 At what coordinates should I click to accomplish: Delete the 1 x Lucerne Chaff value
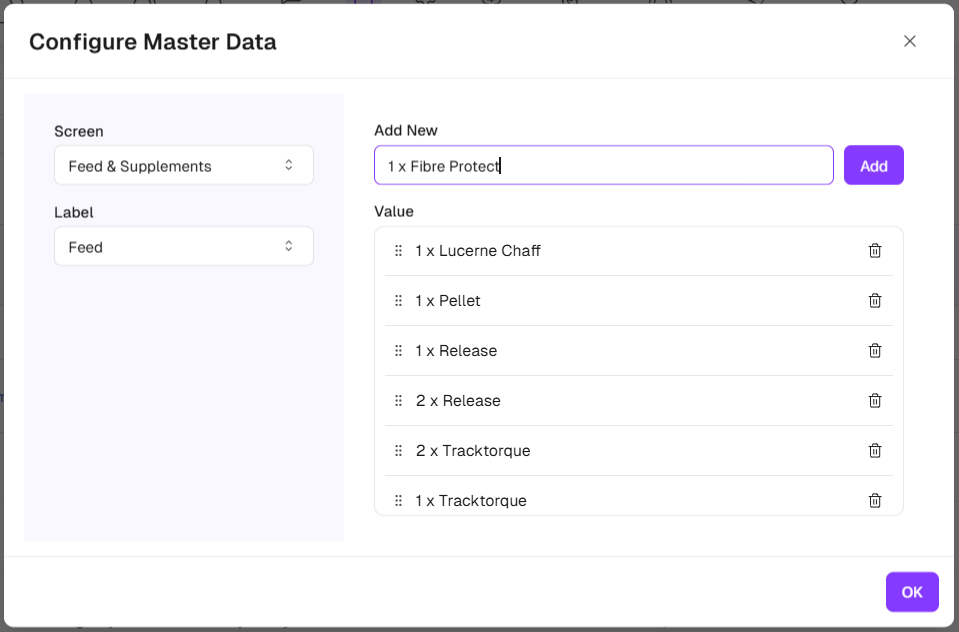tap(874, 251)
